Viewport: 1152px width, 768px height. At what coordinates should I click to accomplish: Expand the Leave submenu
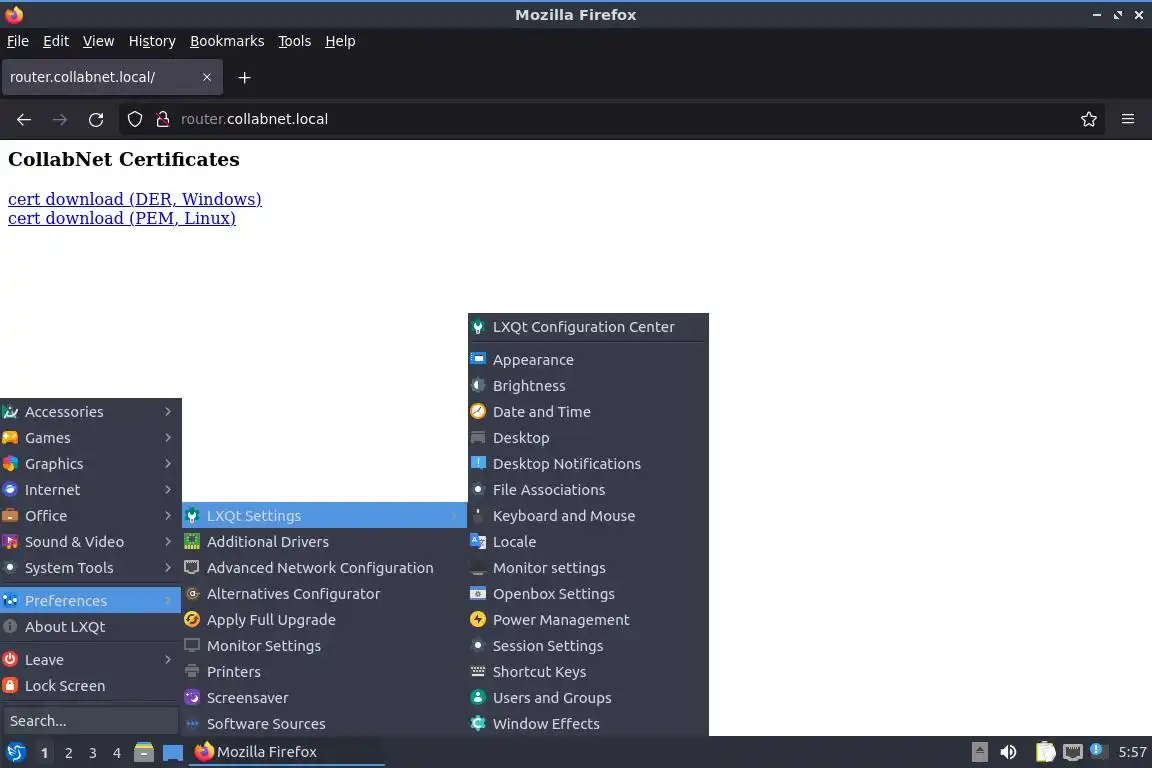click(90, 660)
